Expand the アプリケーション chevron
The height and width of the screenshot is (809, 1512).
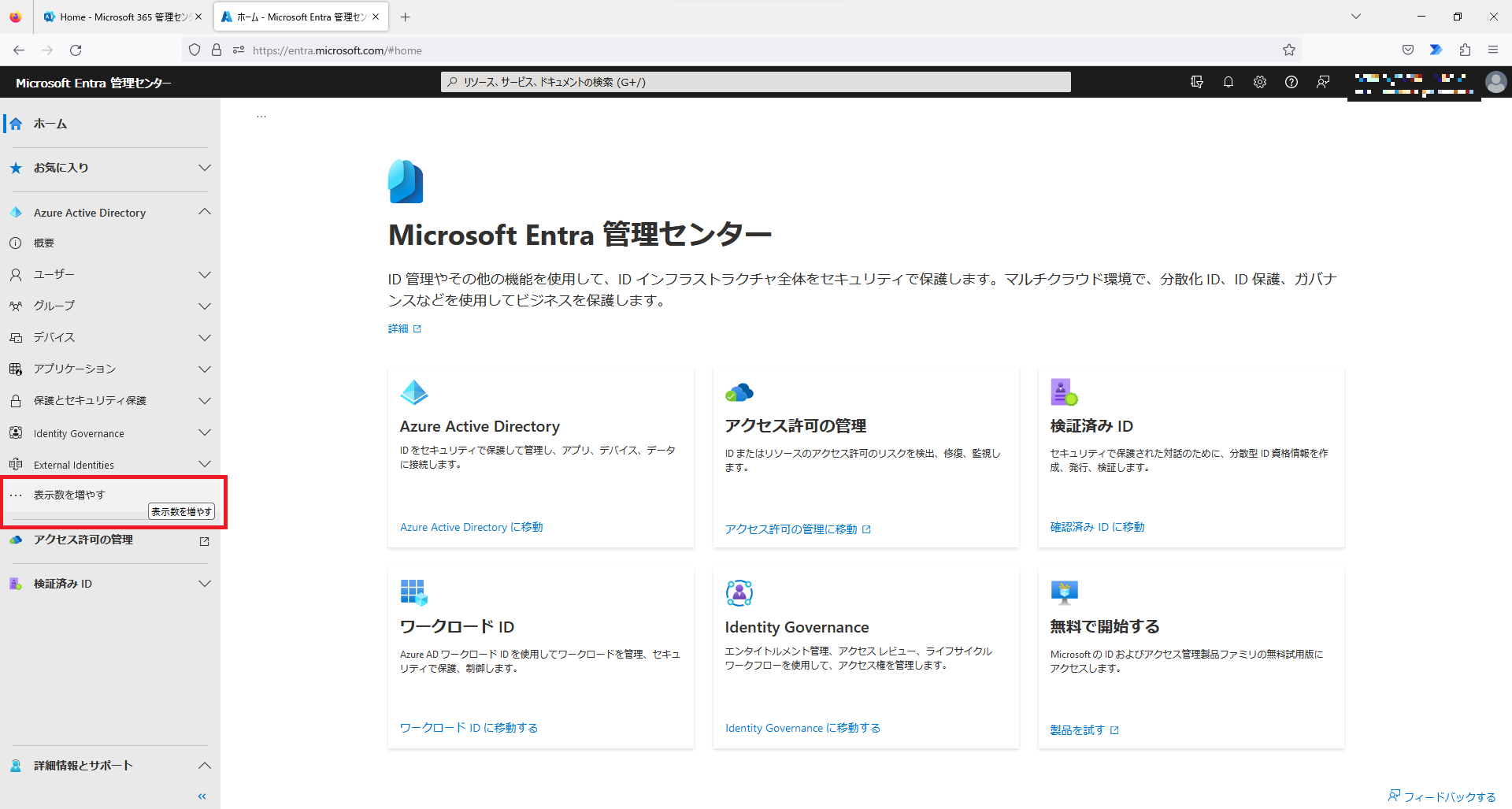[205, 369]
